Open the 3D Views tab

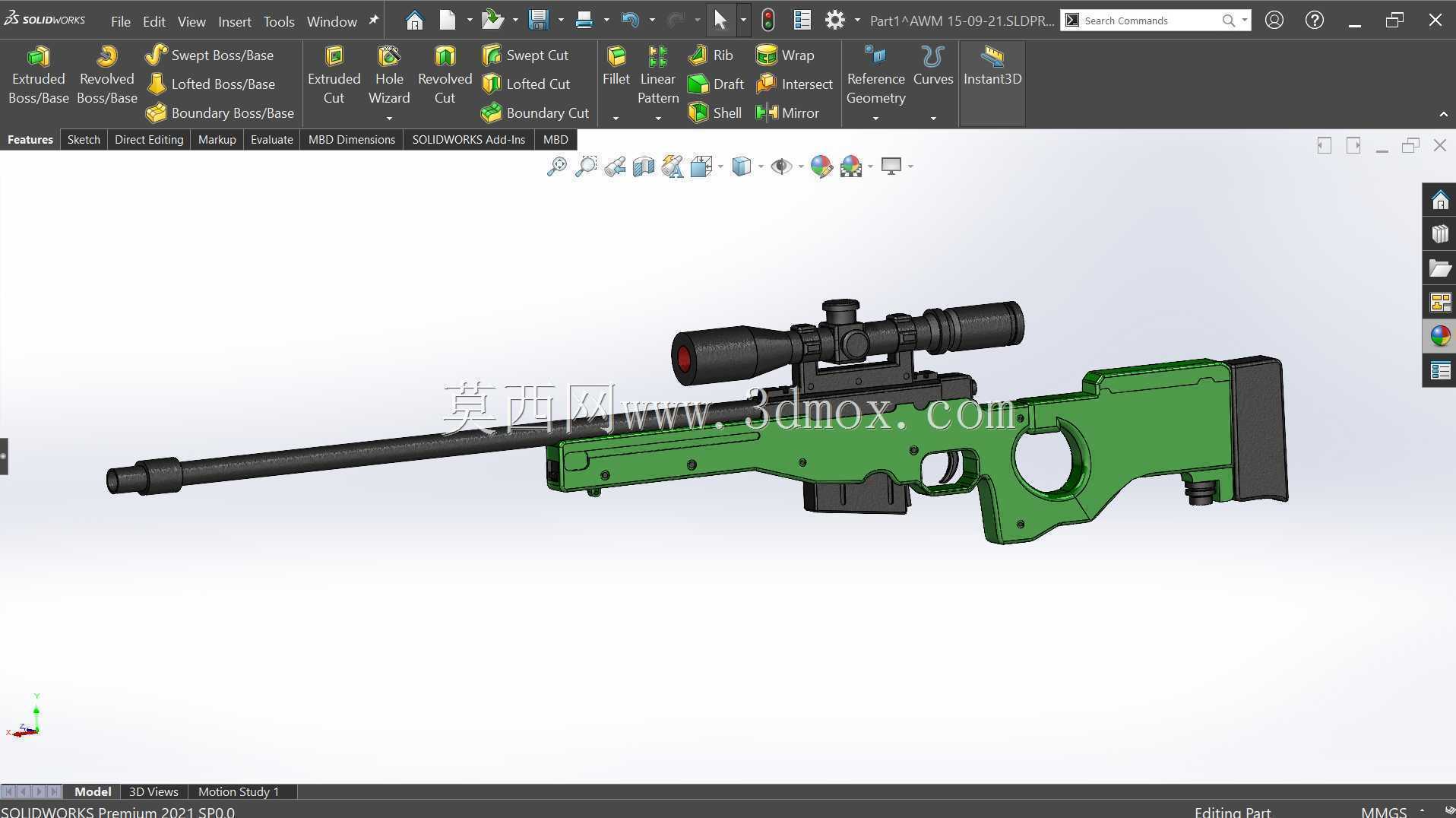pos(154,791)
